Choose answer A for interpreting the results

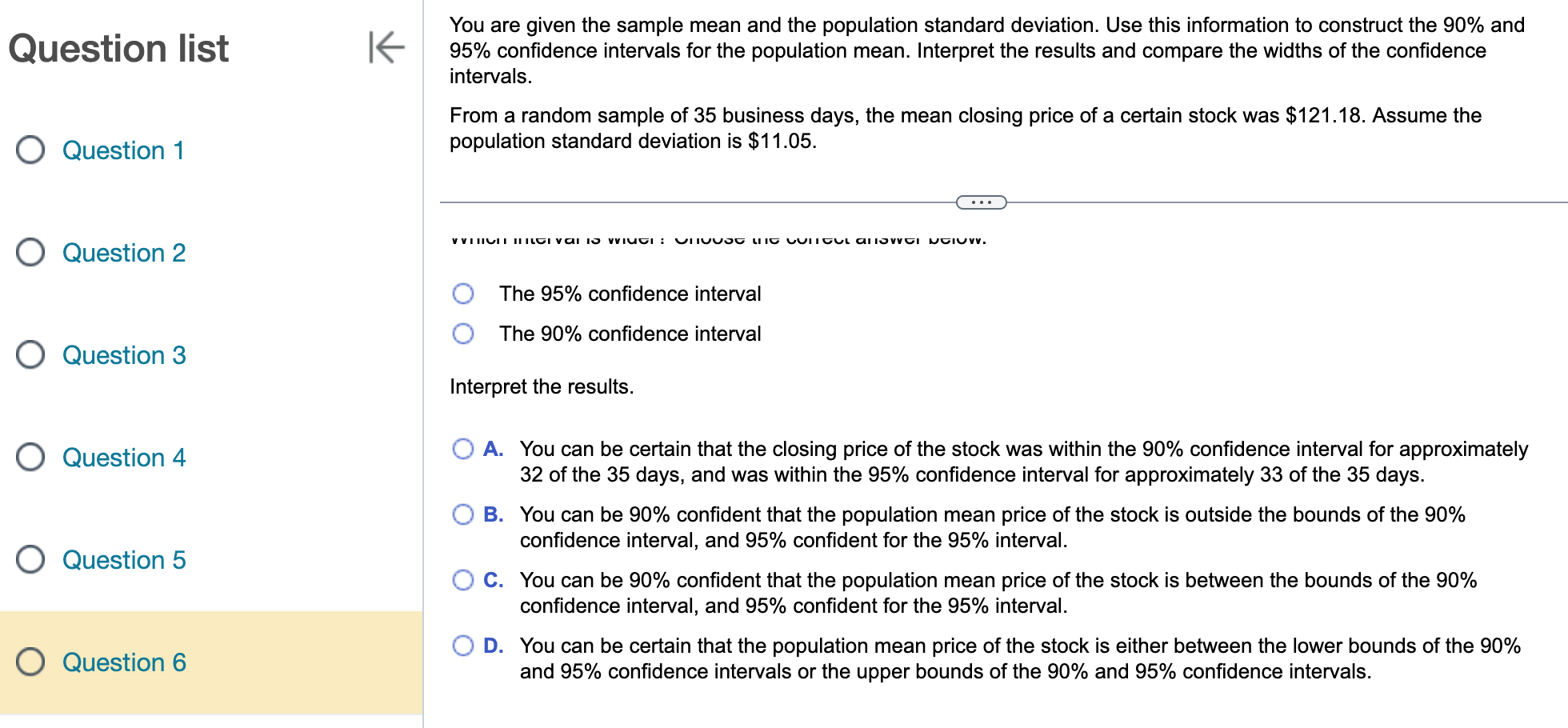[463, 449]
